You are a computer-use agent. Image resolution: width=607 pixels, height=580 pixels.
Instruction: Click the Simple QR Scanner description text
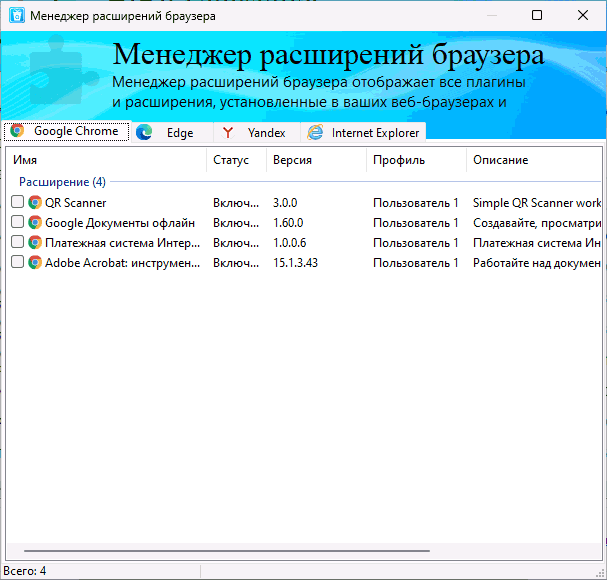tap(537, 203)
